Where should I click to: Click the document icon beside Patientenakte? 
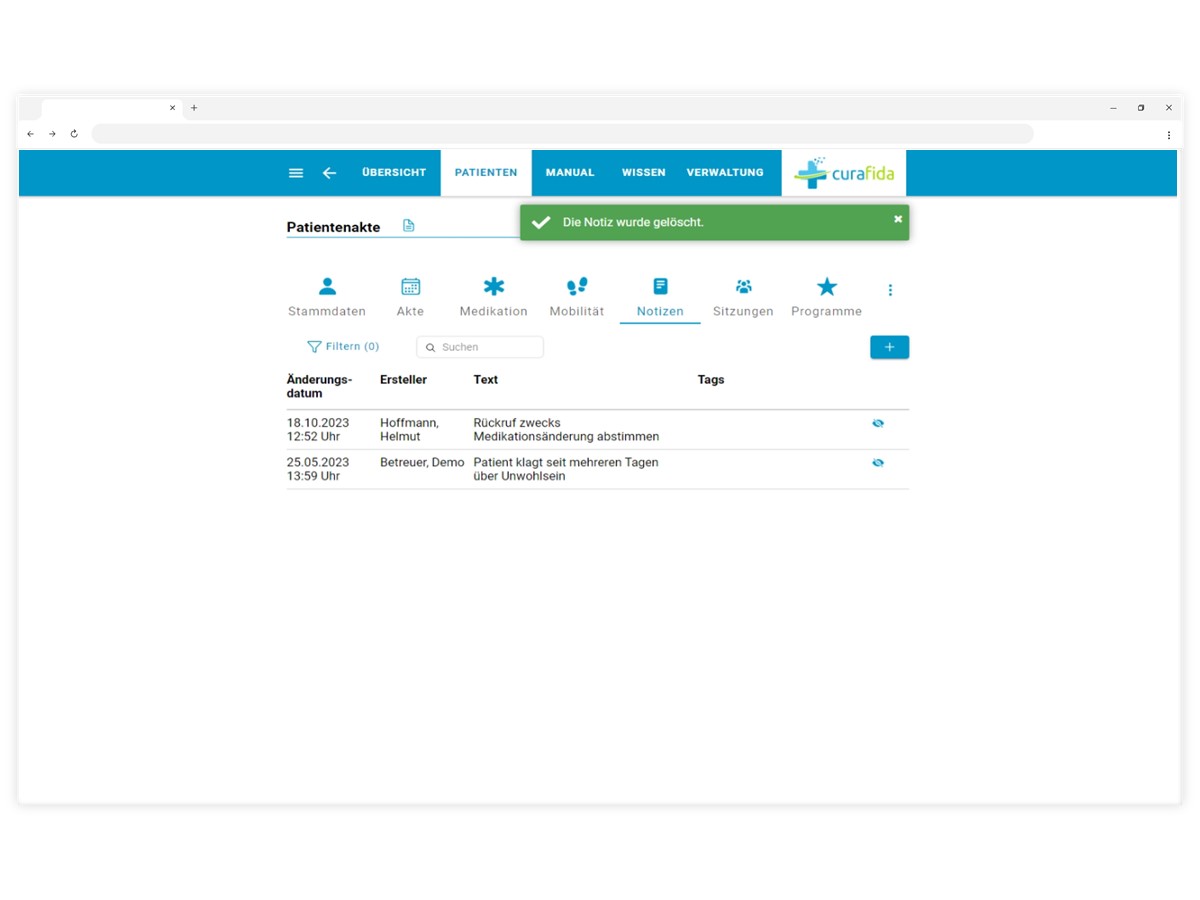coord(408,226)
